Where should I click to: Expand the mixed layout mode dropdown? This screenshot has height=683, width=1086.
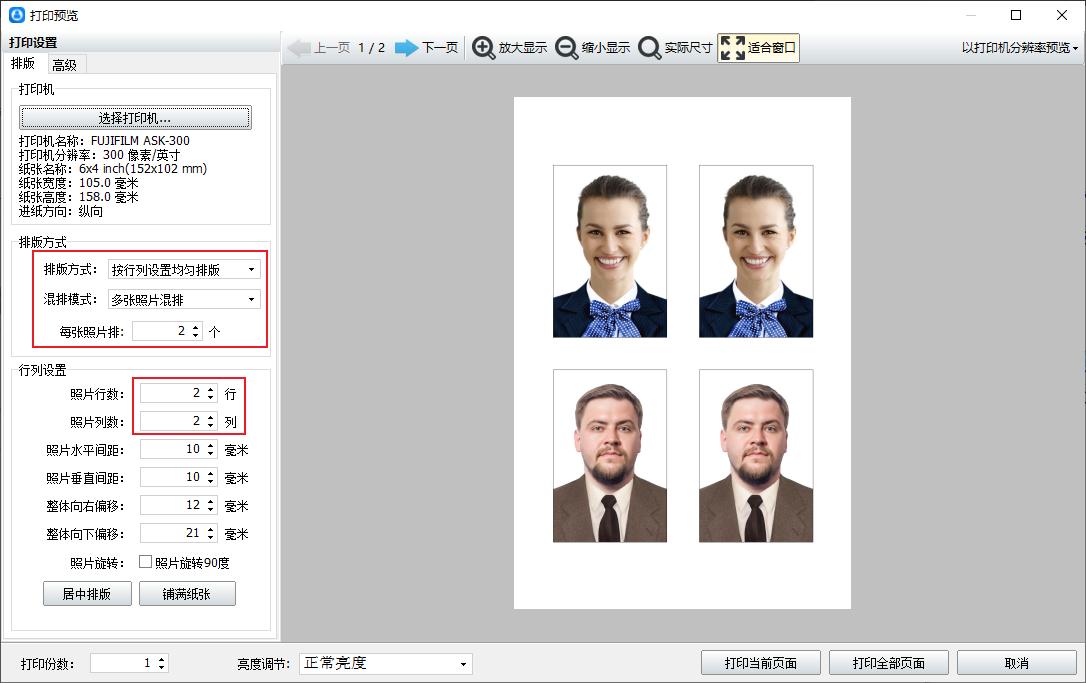click(184, 299)
